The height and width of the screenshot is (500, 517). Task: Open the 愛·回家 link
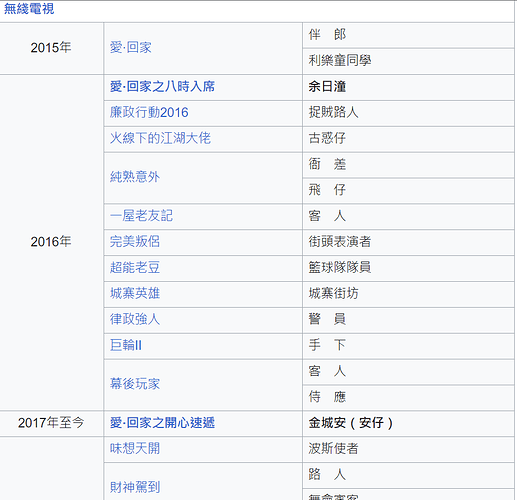(131, 47)
